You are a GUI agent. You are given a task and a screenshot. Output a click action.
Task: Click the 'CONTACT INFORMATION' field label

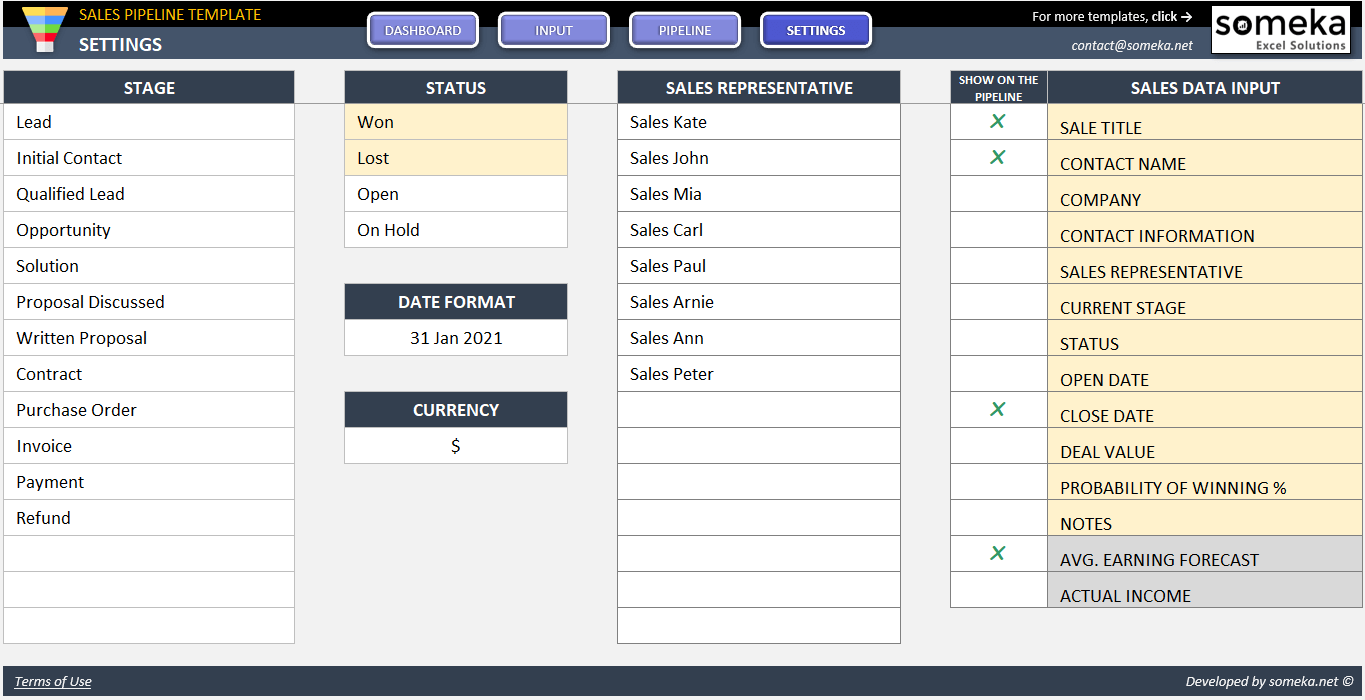(1157, 237)
